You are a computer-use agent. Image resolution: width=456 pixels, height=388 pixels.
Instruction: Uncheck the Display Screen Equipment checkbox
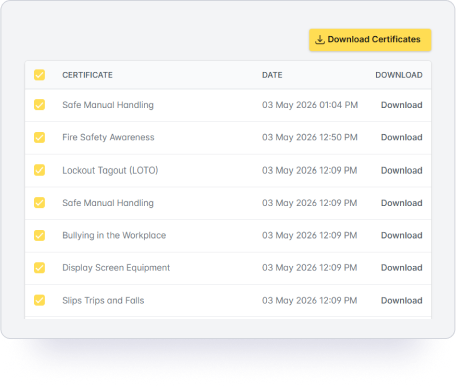(x=39, y=268)
